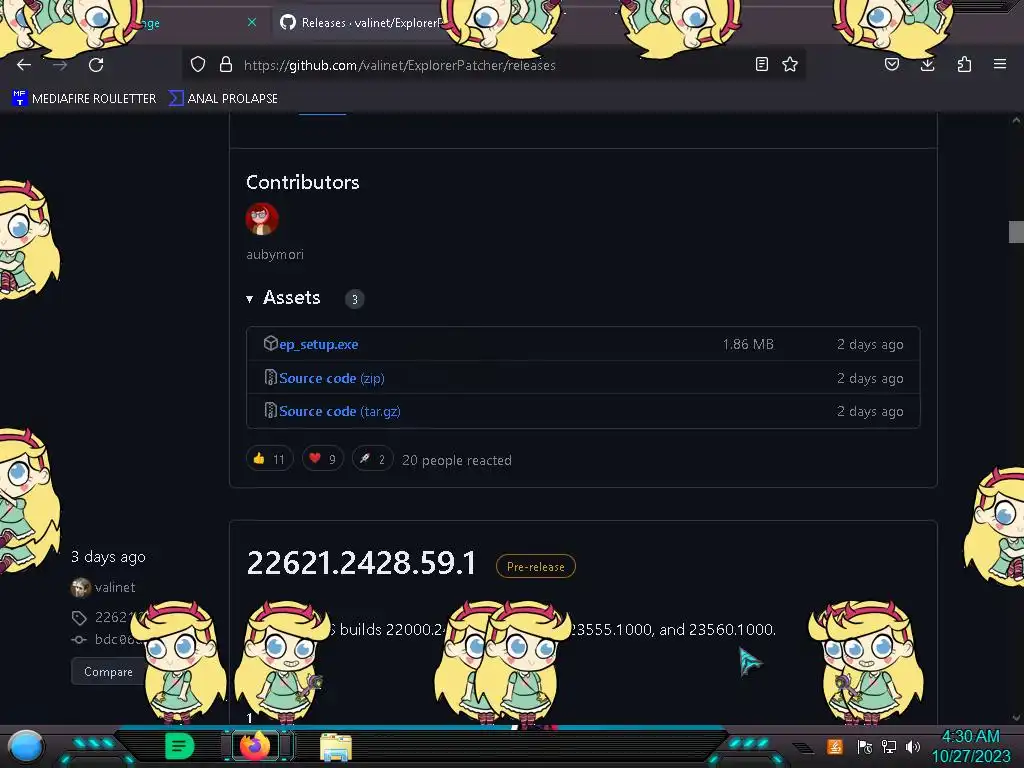Switch to Releases valinet/ExplorerPatcher tab
The image size is (1024, 768).
coord(362,23)
